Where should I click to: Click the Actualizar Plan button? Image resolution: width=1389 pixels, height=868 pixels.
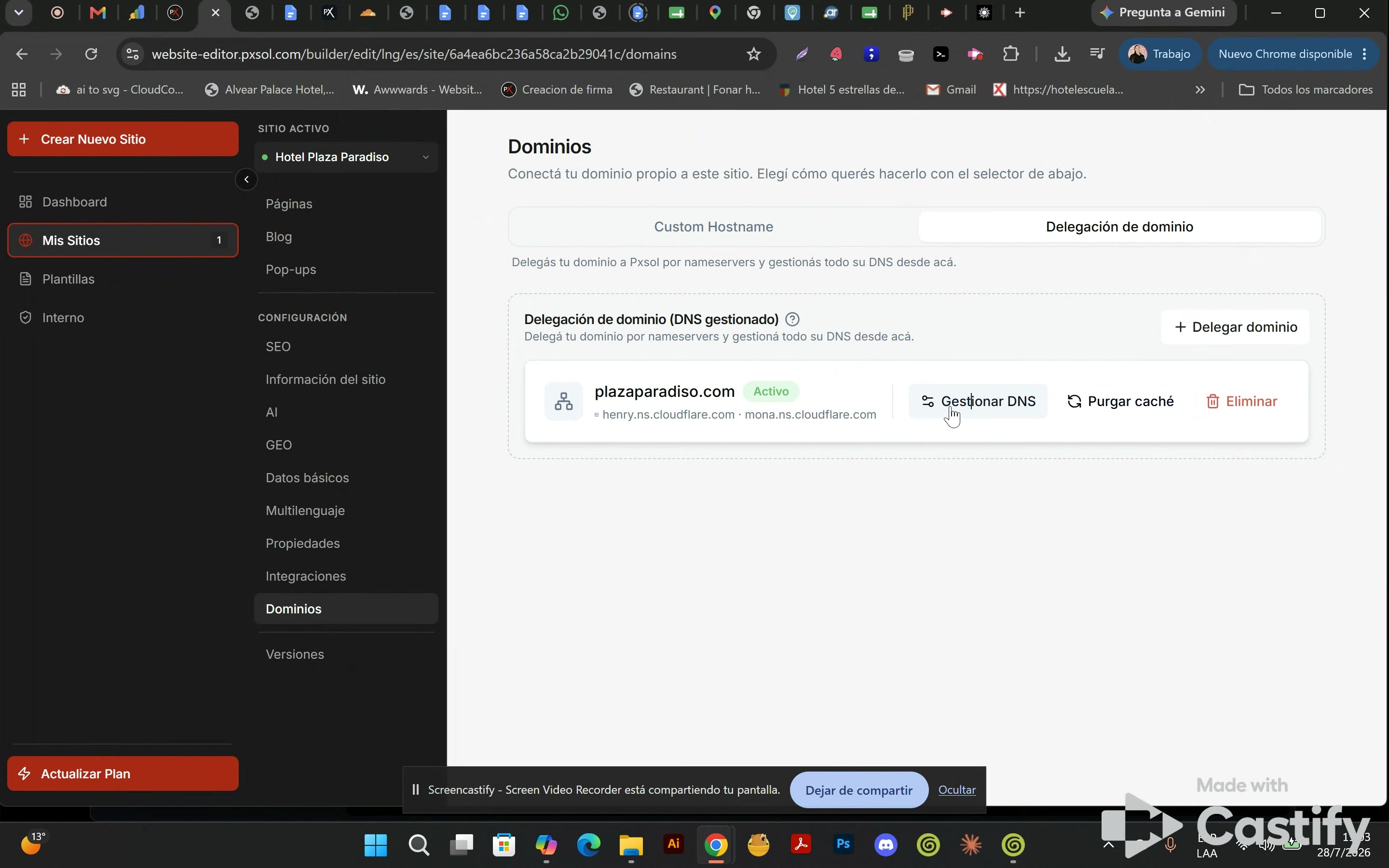[x=123, y=774]
